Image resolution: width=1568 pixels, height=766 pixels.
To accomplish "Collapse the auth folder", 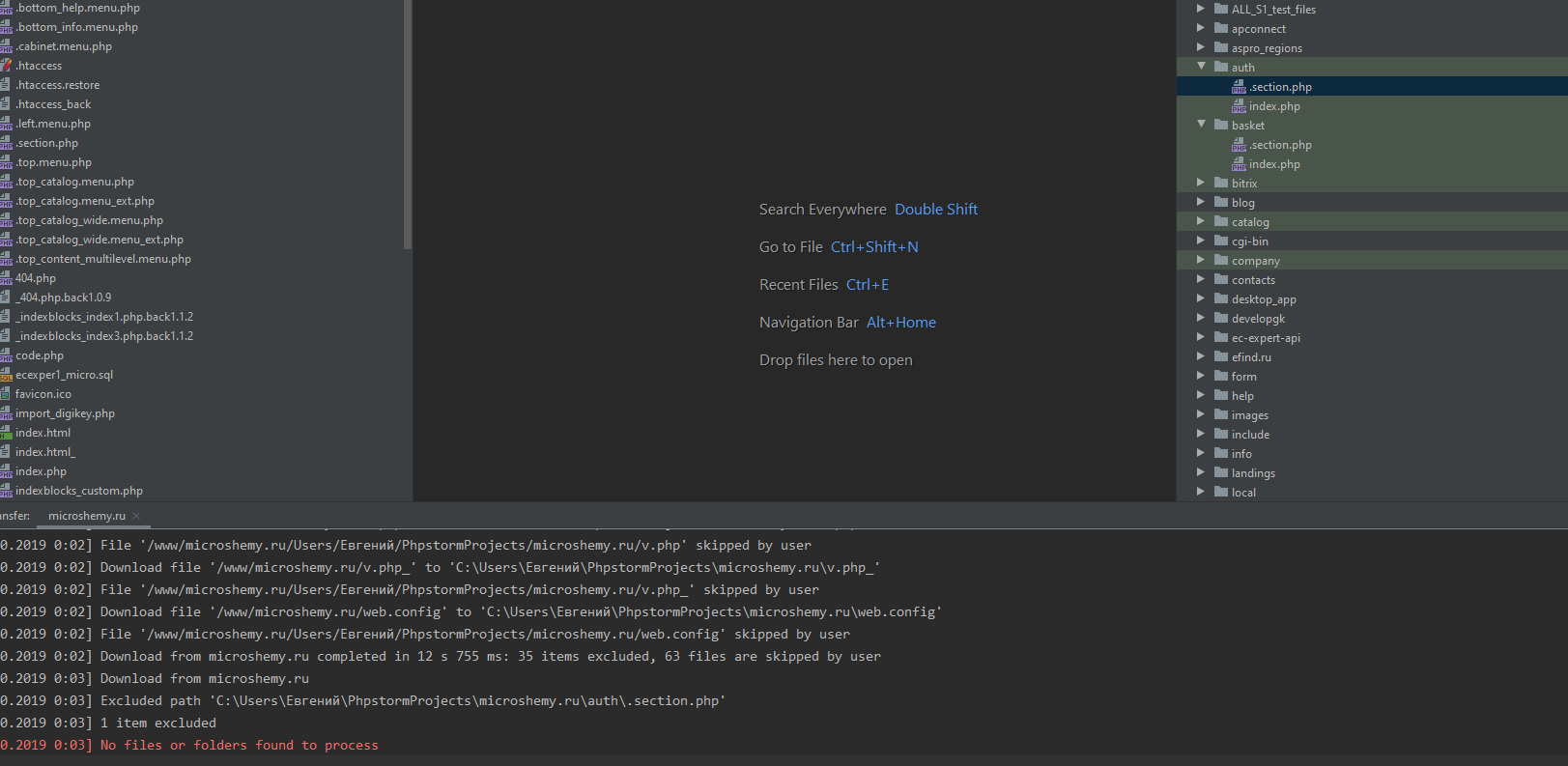I will click(1202, 67).
